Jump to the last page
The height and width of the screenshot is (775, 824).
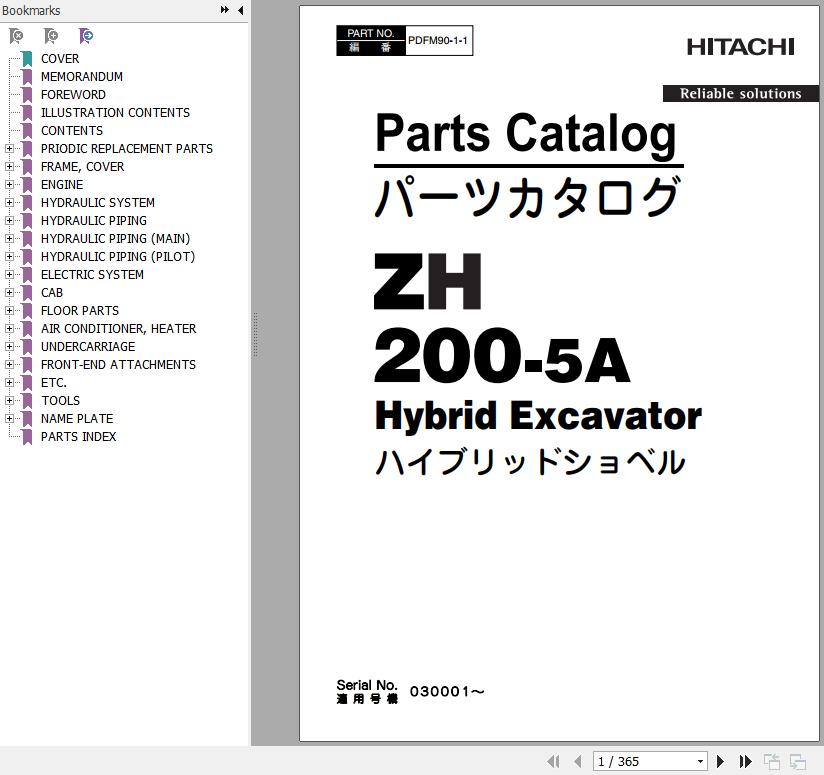pos(745,761)
